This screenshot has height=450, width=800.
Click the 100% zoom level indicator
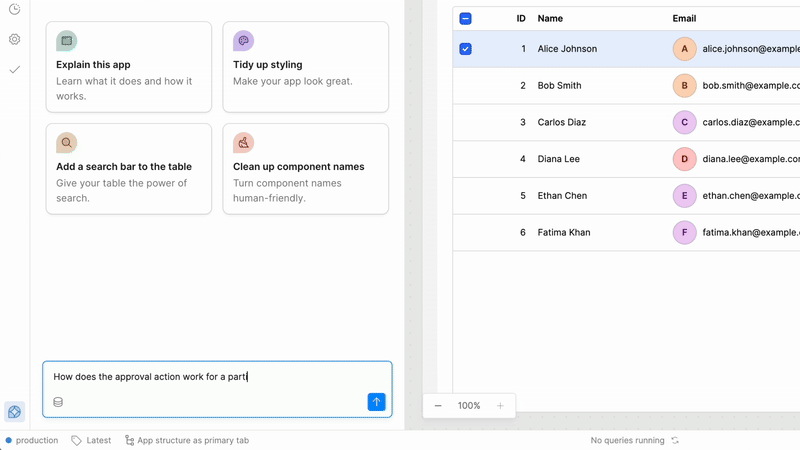pyautogui.click(x=469, y=406)
